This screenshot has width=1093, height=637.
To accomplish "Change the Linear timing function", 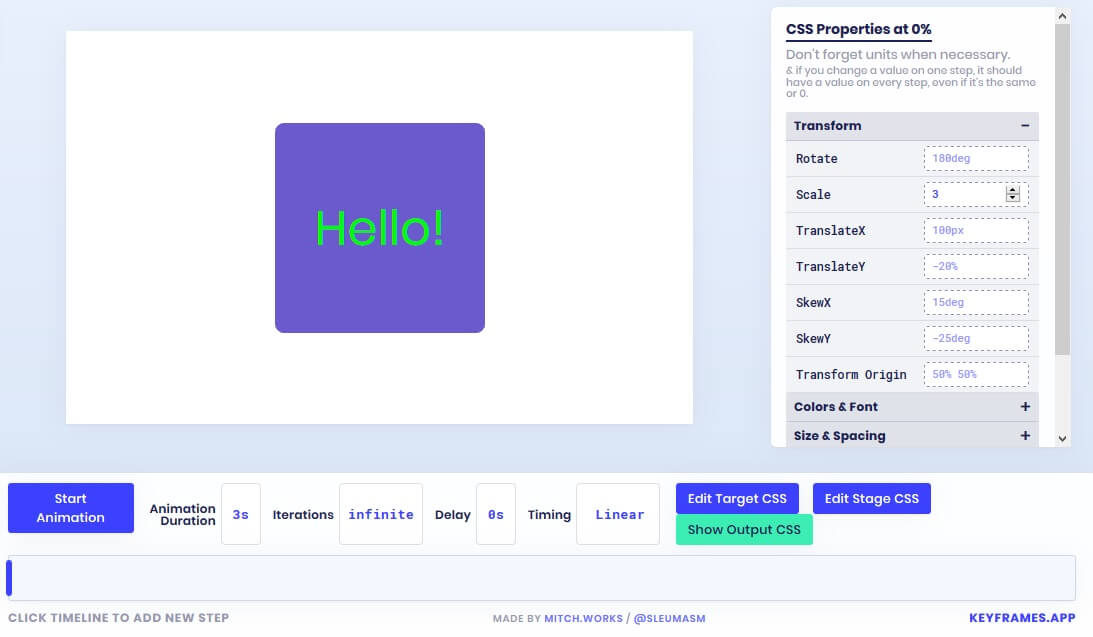I will pos(618,514).
